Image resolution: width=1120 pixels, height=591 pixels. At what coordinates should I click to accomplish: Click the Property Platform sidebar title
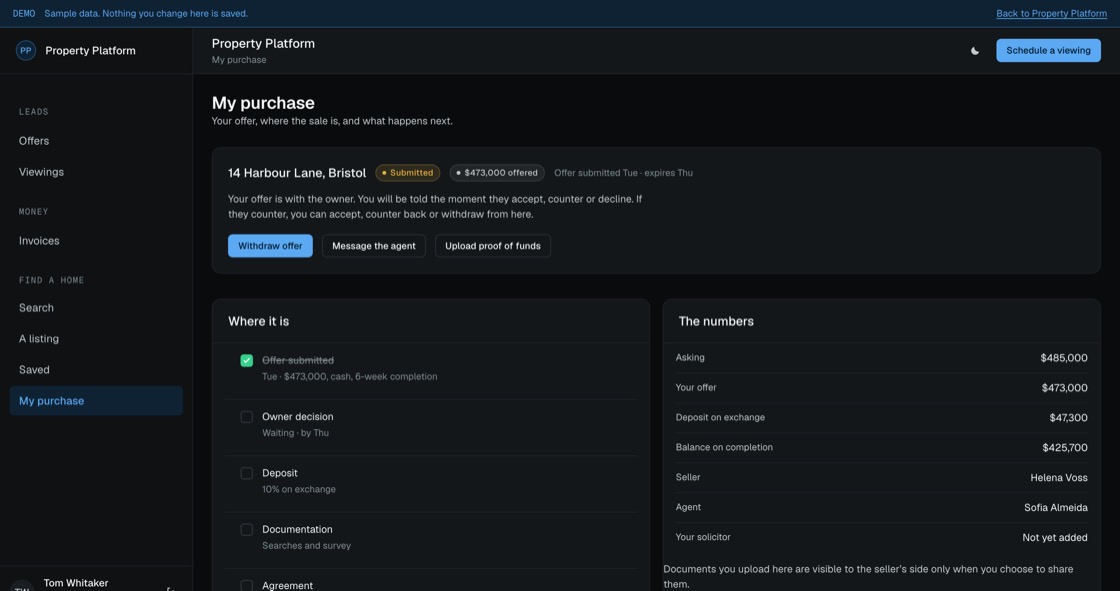click(90, 51)
